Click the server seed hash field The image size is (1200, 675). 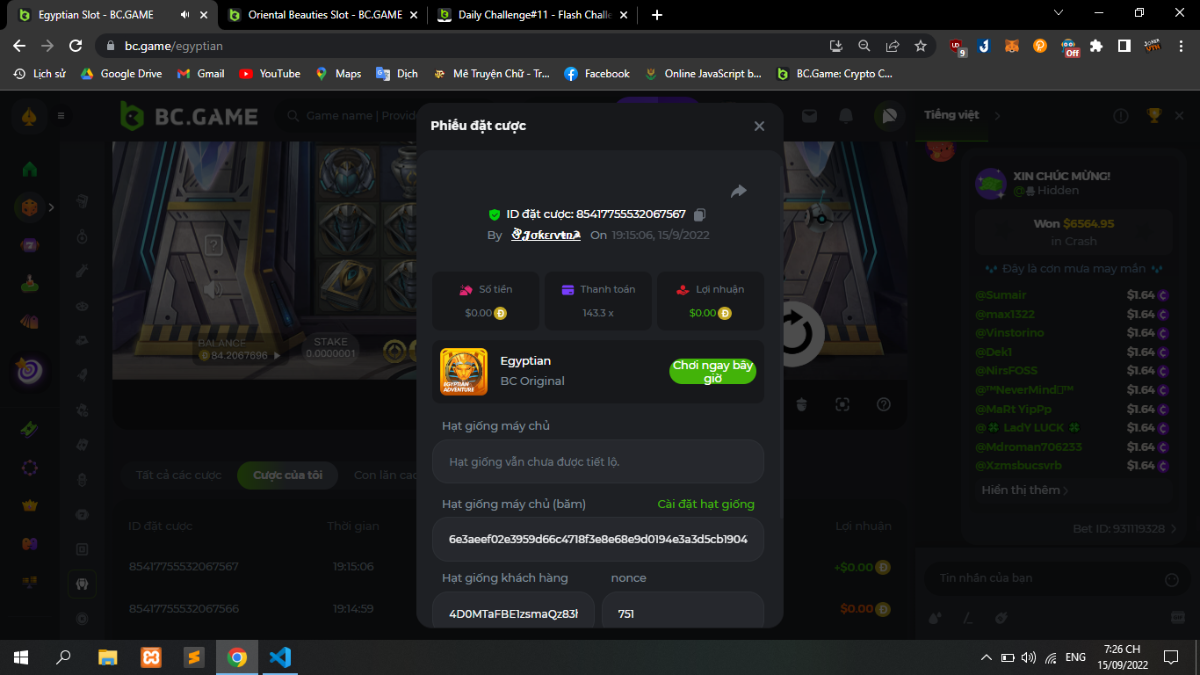[598, 539]
